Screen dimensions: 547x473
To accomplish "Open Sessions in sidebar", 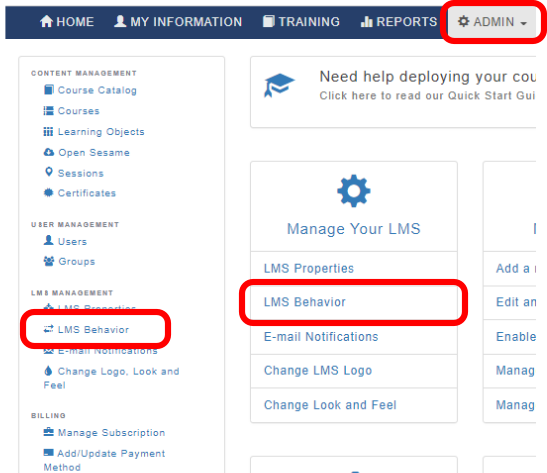I will [81, 173].
